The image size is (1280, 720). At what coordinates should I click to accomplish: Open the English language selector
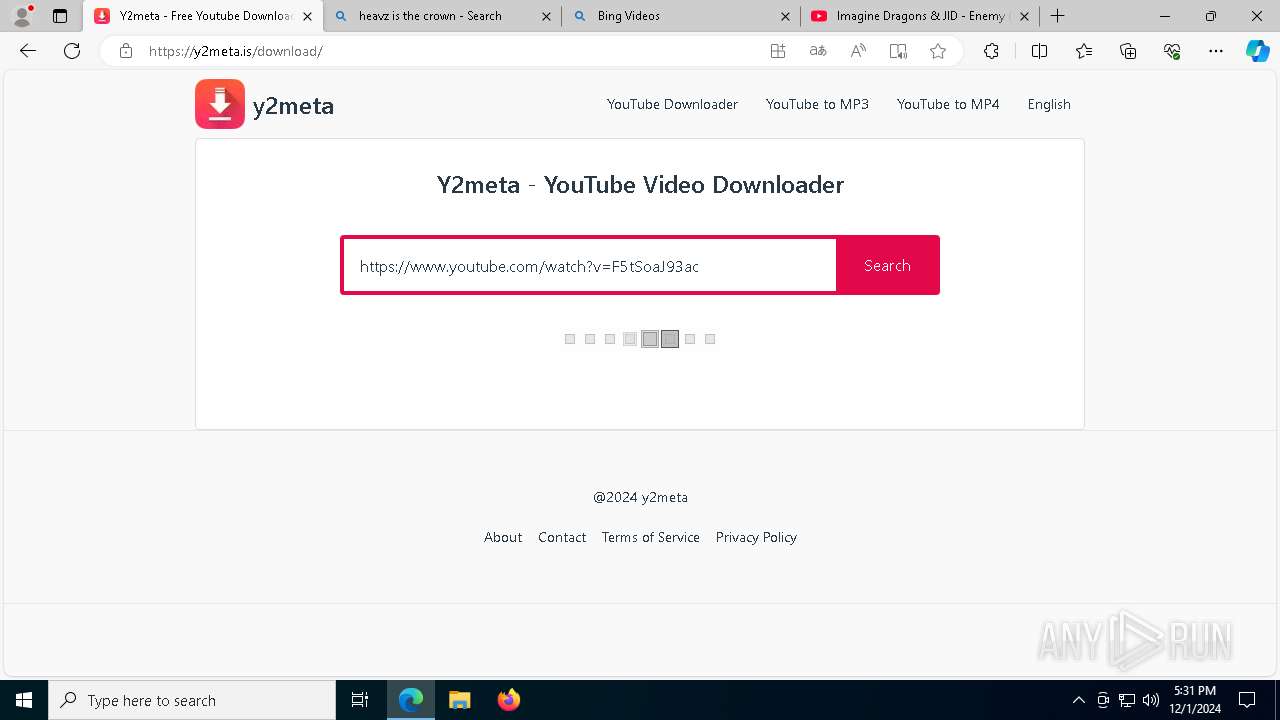(1049, 104)
